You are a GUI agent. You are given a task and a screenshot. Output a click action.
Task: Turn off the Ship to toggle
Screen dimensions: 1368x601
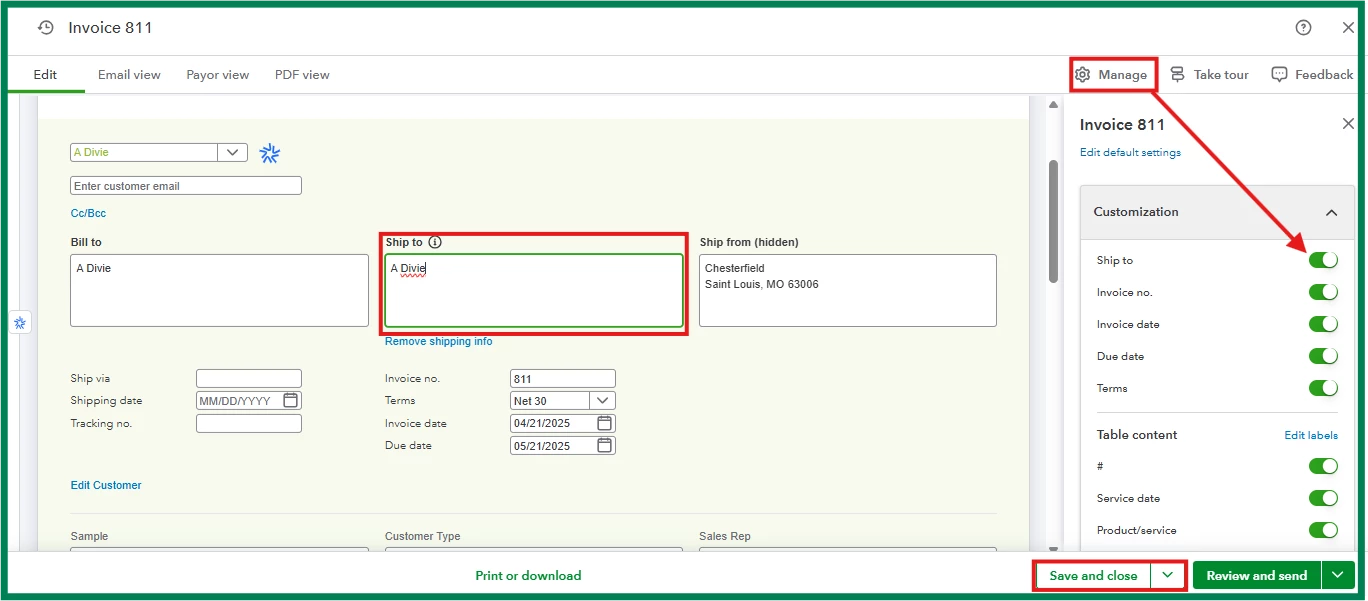point(1323,260)
